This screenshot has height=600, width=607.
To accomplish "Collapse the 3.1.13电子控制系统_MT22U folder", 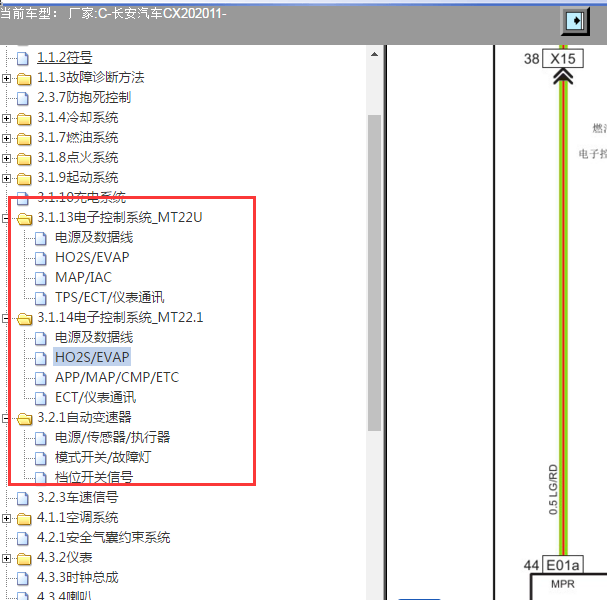I will pyautogui.click(x=6, y=218).
